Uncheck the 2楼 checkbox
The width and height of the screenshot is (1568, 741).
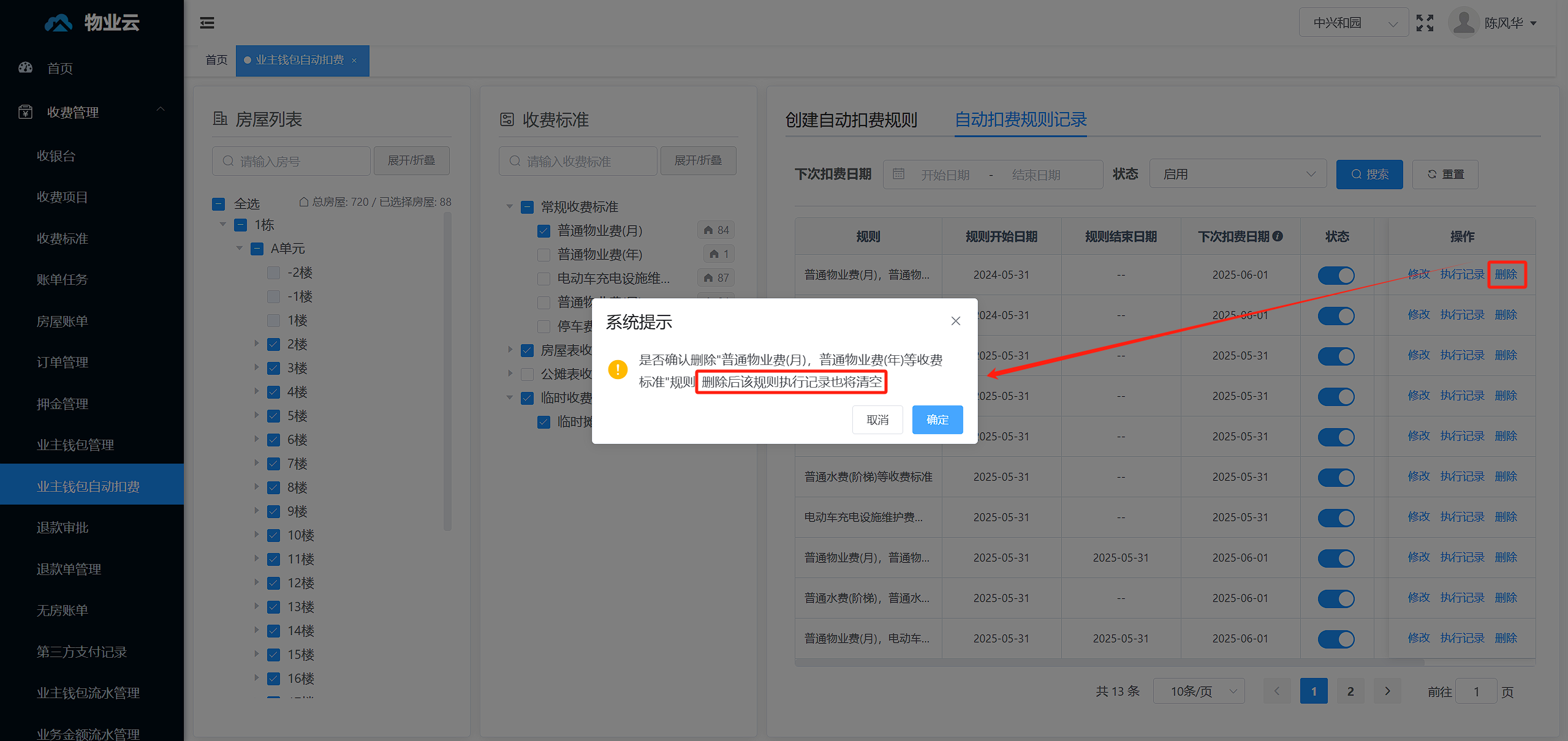pos(274,345)
